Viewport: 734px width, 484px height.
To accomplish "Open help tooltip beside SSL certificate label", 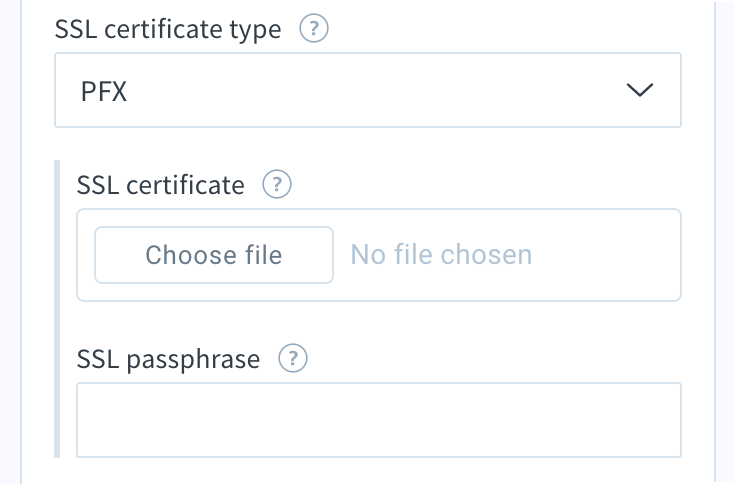I will [x=277, y=184].
